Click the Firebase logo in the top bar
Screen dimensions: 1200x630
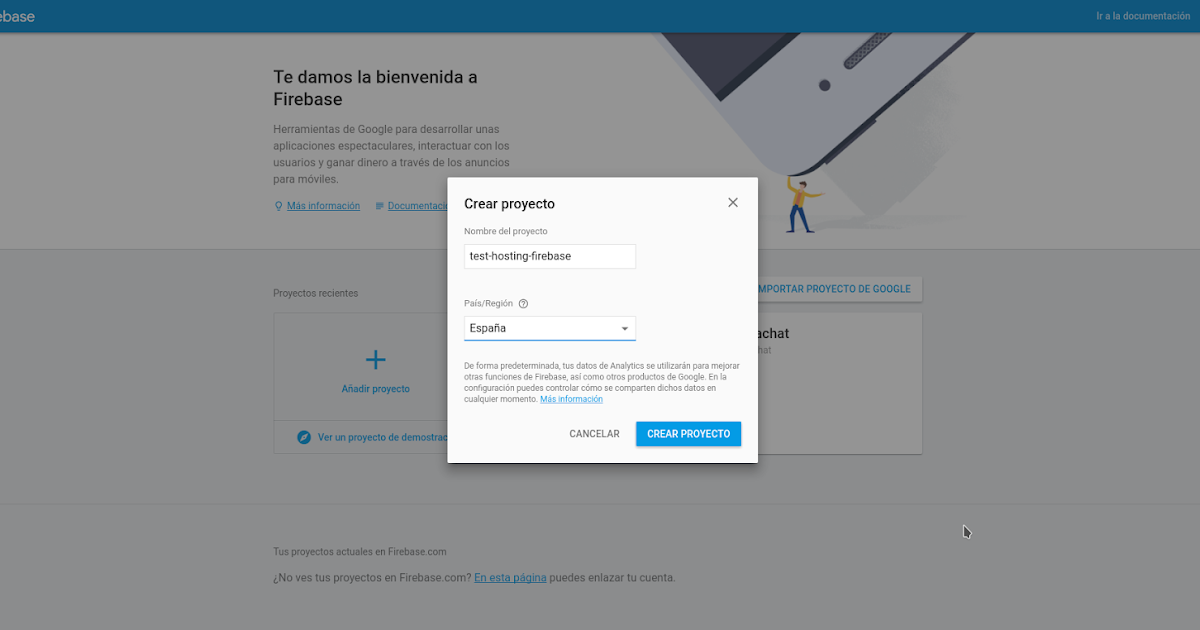15,15
